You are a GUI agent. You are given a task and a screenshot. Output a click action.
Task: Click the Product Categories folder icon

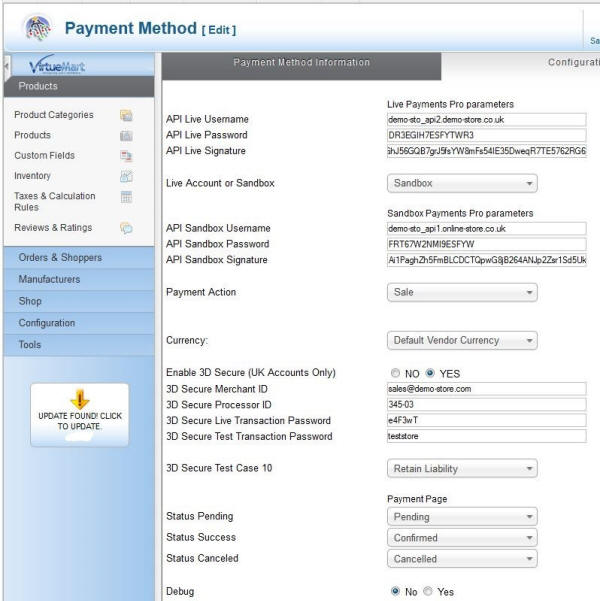[126, 115]
